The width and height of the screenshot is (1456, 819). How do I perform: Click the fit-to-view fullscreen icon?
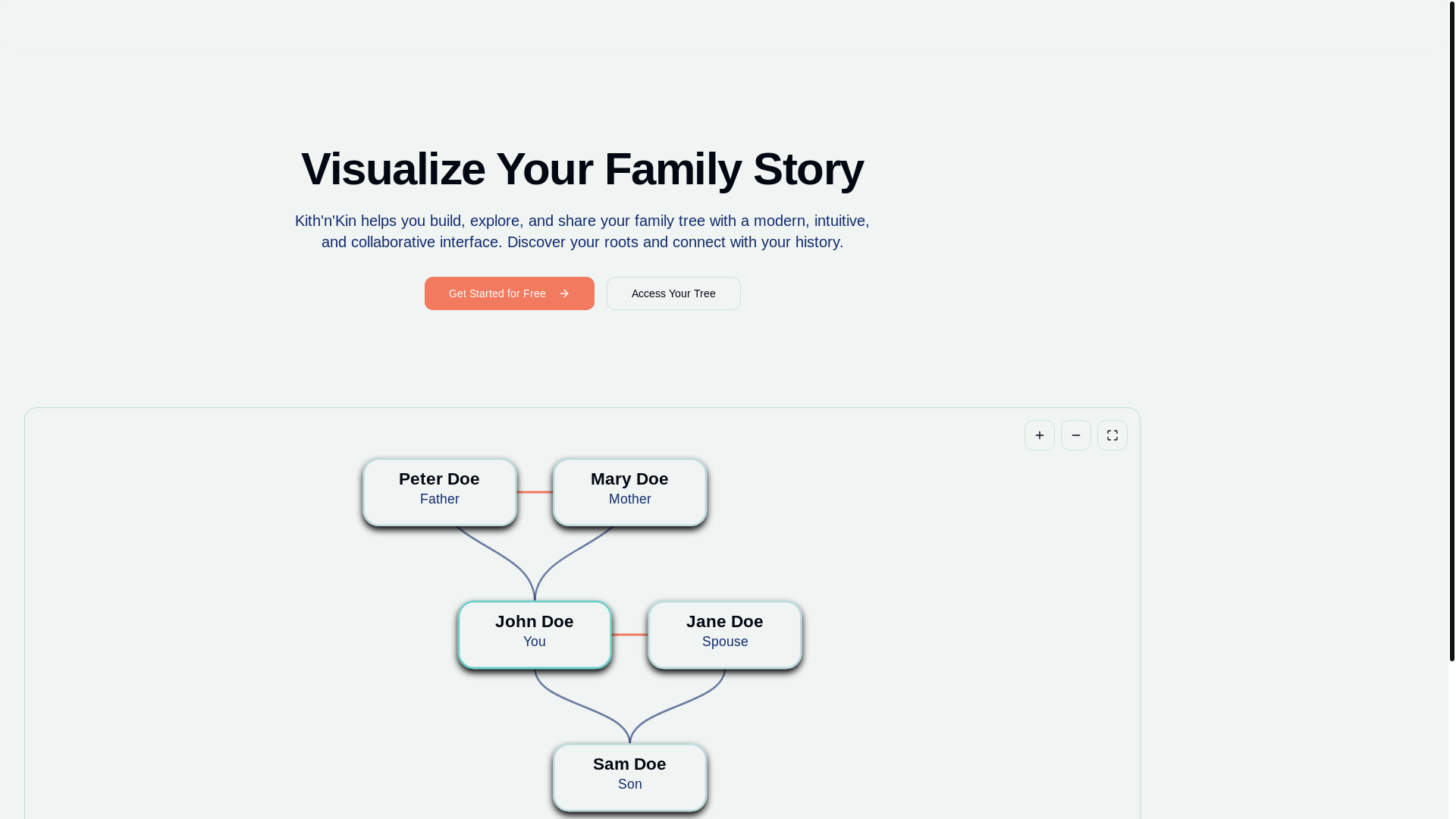(x=1112, y=435)
